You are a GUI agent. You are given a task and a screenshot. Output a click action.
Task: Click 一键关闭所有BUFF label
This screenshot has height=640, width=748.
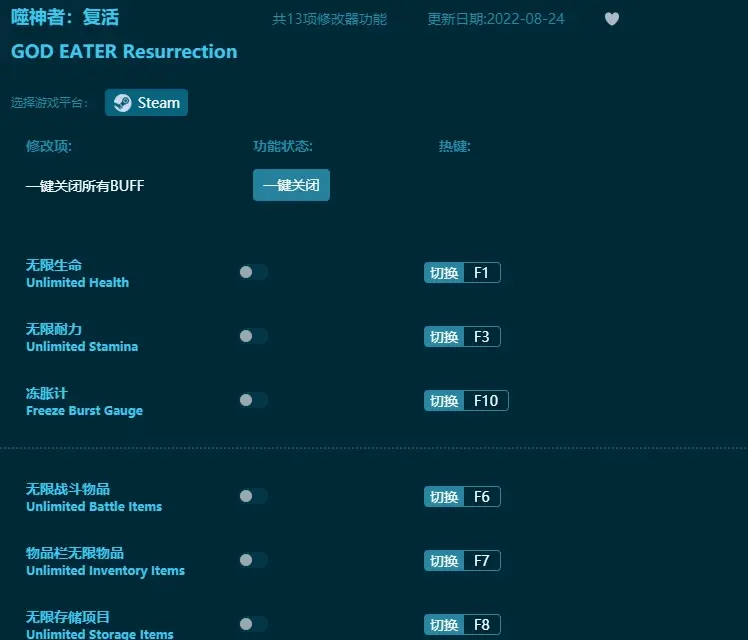point(85,186)
